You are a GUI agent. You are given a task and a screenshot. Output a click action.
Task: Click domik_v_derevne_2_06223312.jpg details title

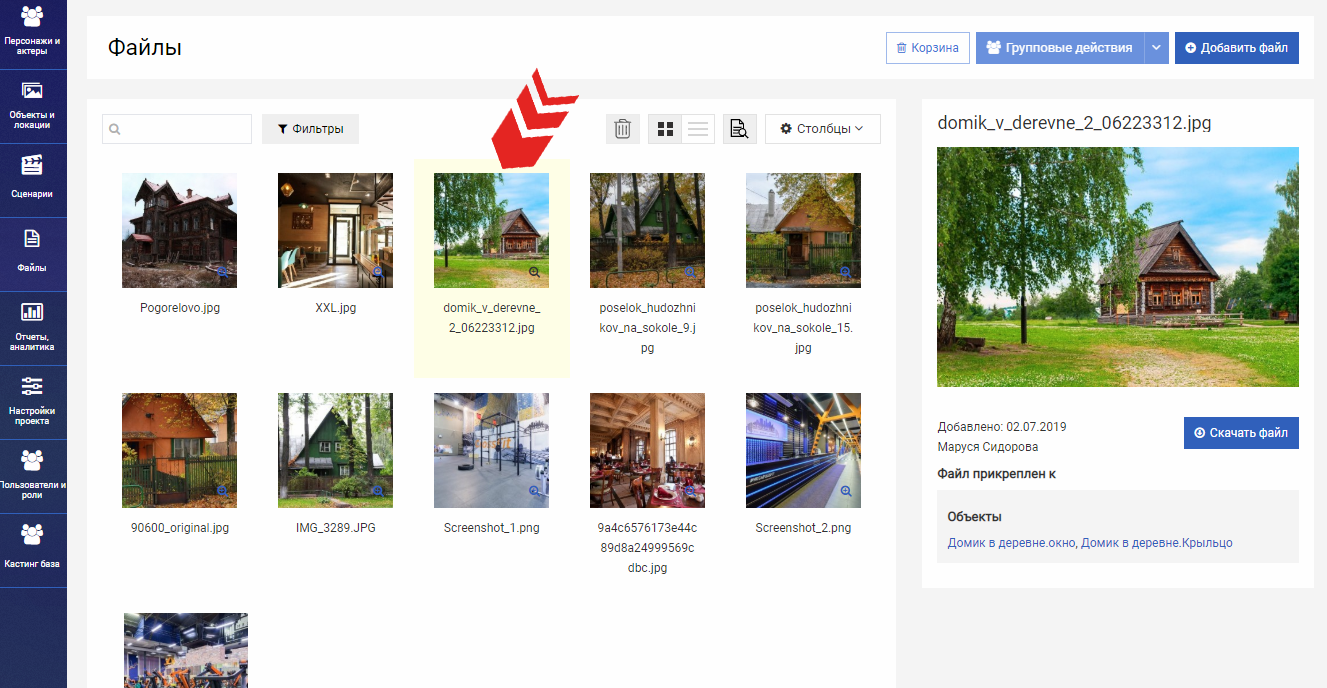[x=1075, y=123]
